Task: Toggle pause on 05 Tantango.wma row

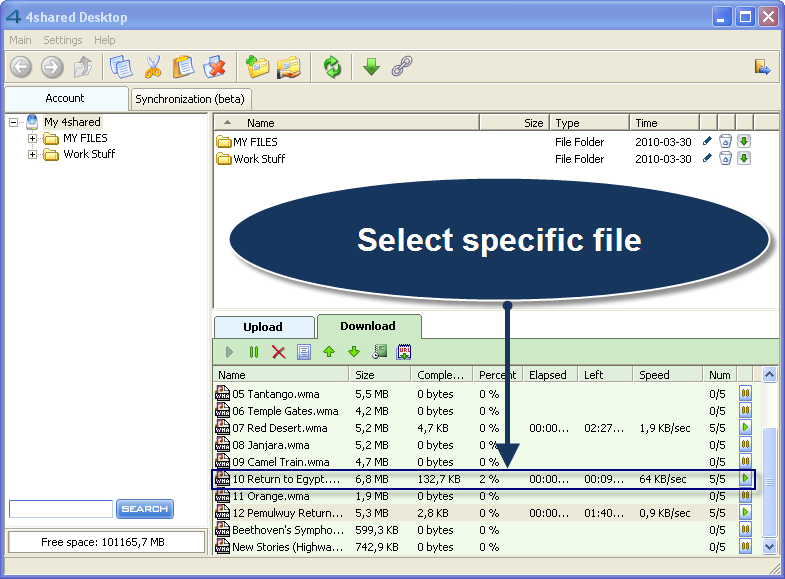Action: pos(745,393)
